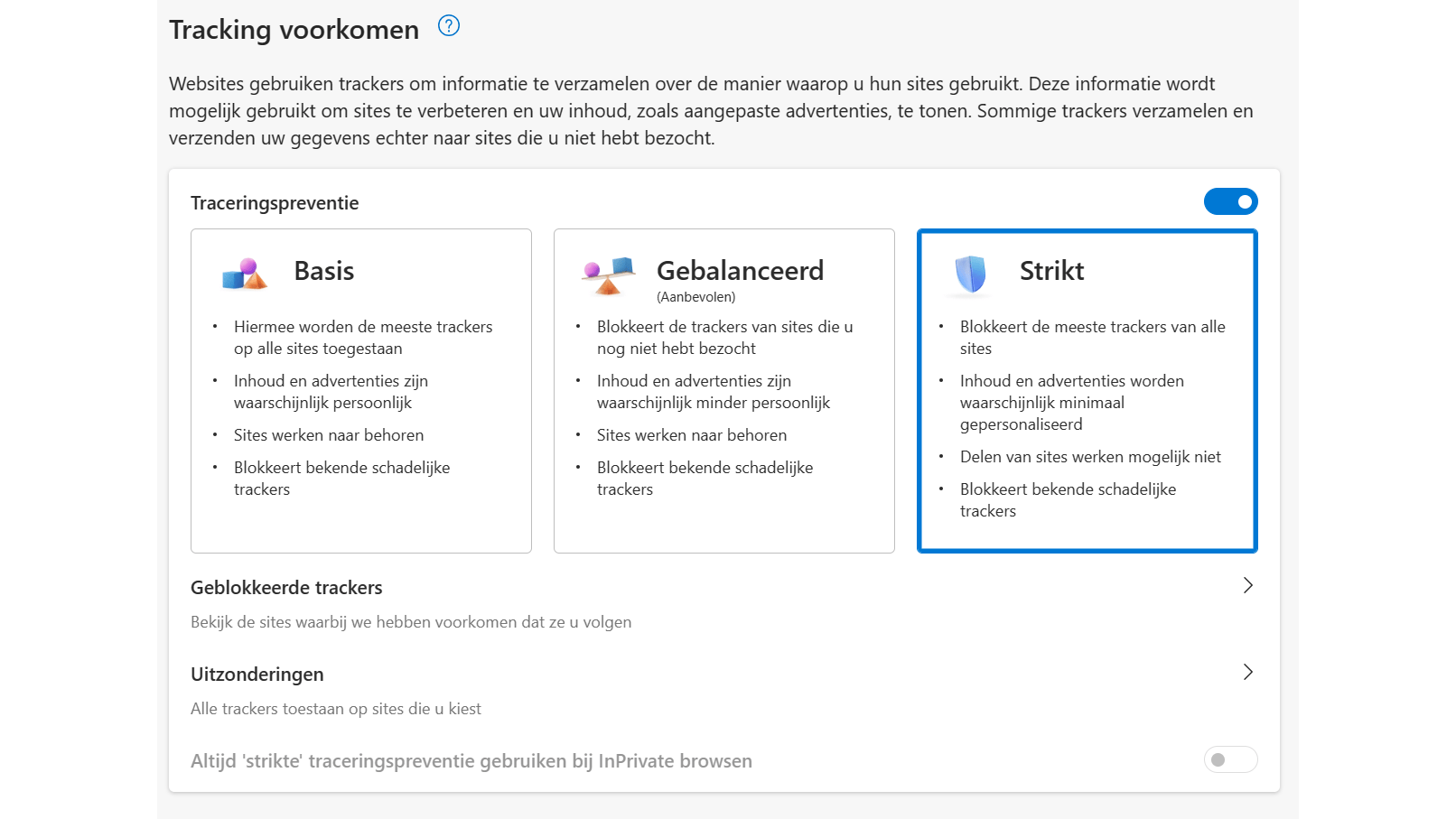
Task: Turn off the Traceringspreventie toggle
Action: (1230, 201)
